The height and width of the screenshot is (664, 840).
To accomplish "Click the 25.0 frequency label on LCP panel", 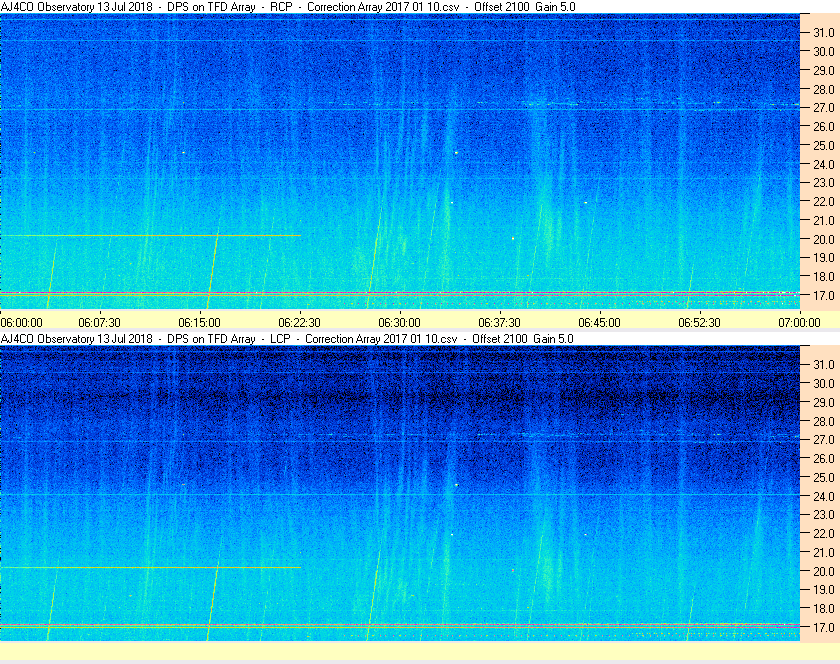I will pos(824,477).
